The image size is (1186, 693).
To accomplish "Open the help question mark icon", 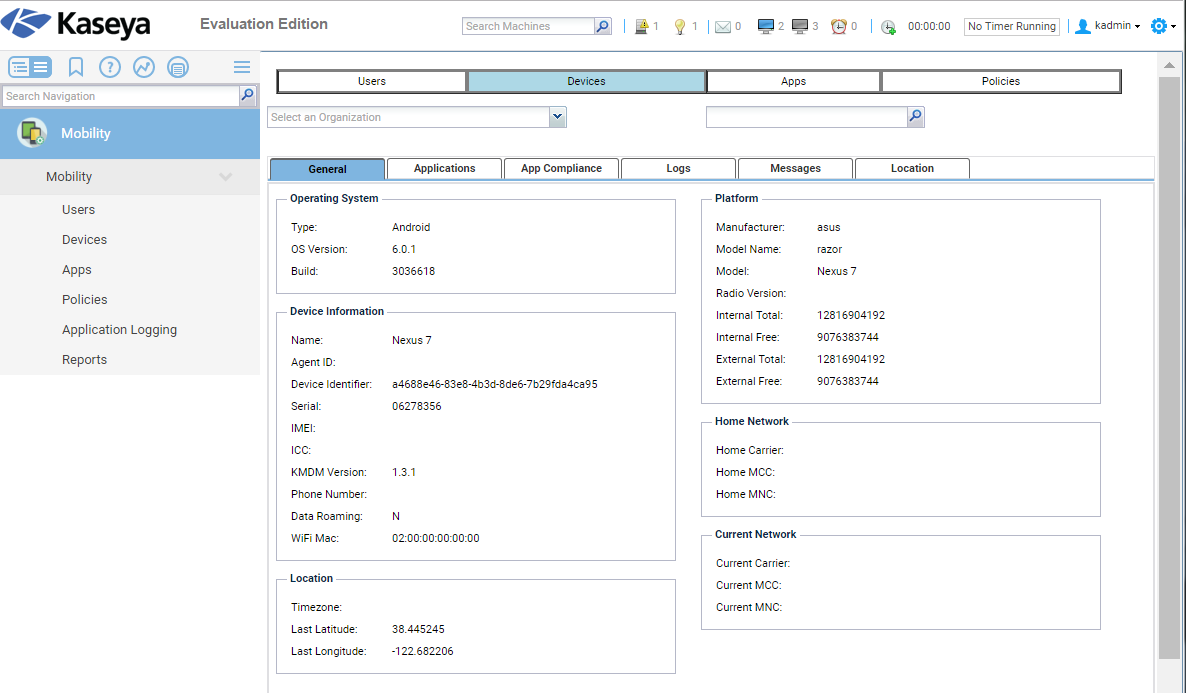I will [x=110, y=67].
